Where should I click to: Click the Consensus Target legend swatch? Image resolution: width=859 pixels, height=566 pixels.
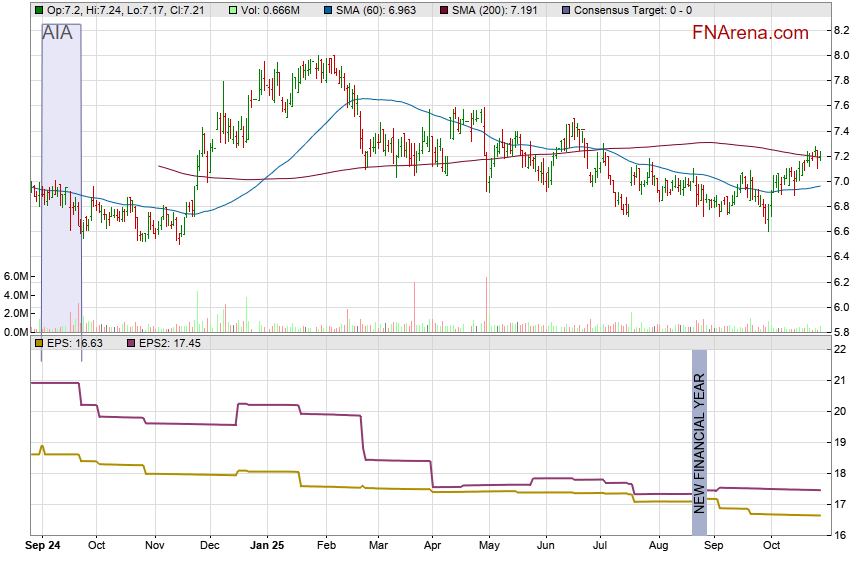[567, 10]
